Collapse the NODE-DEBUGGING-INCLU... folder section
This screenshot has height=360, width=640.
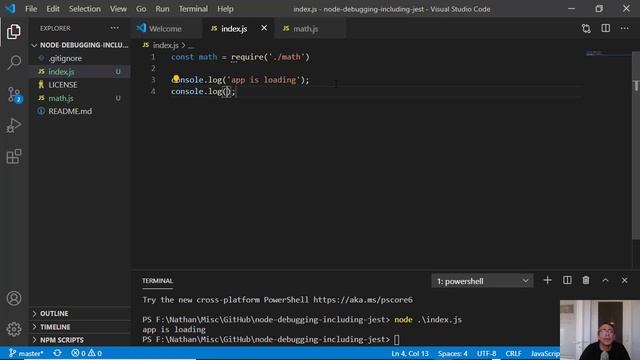tap(80, 45)
